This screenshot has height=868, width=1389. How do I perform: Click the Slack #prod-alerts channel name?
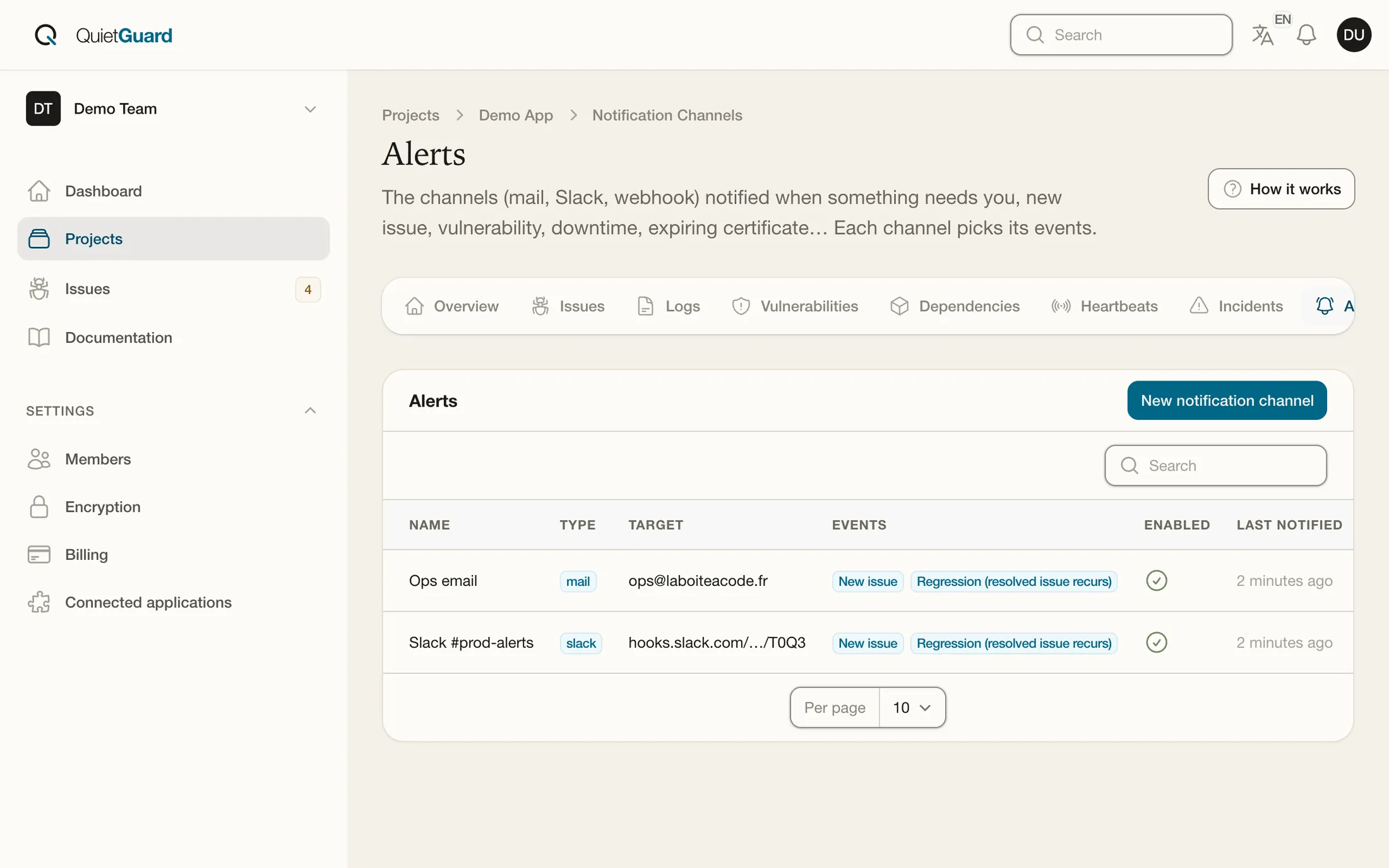[x=471, y=642]
